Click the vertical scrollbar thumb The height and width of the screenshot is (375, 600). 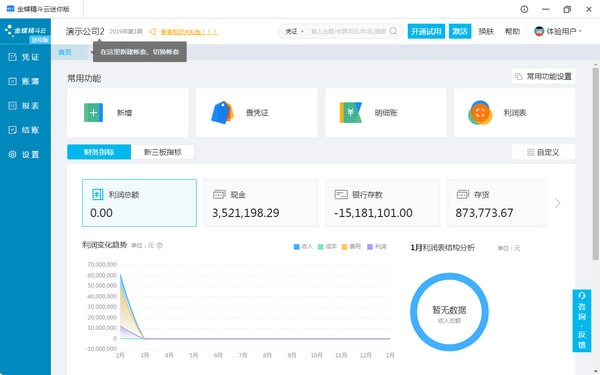595,165
